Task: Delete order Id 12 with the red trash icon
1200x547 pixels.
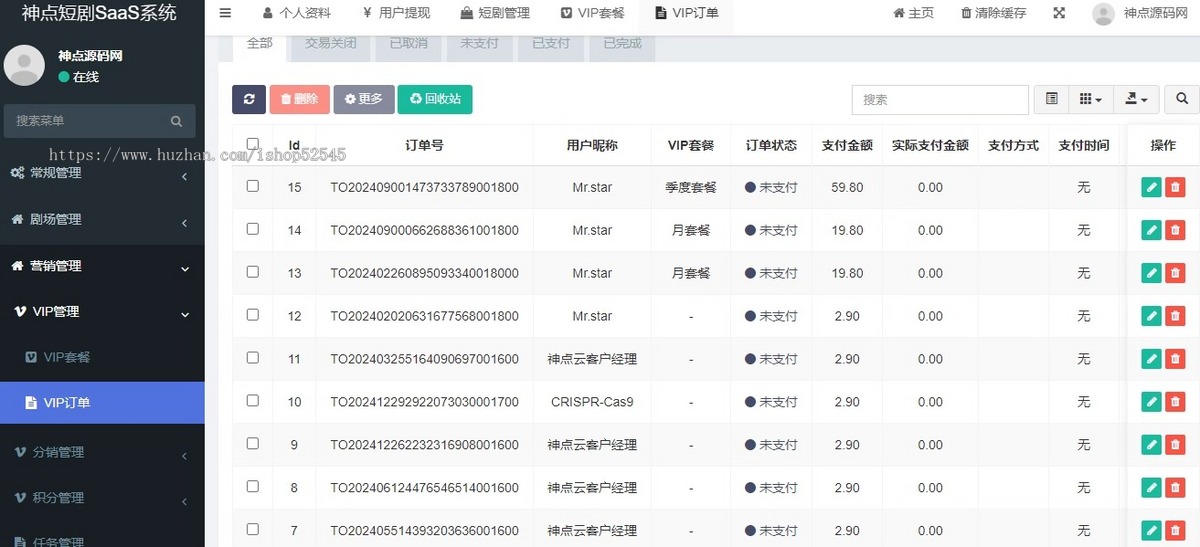Action: point(1175,316)
